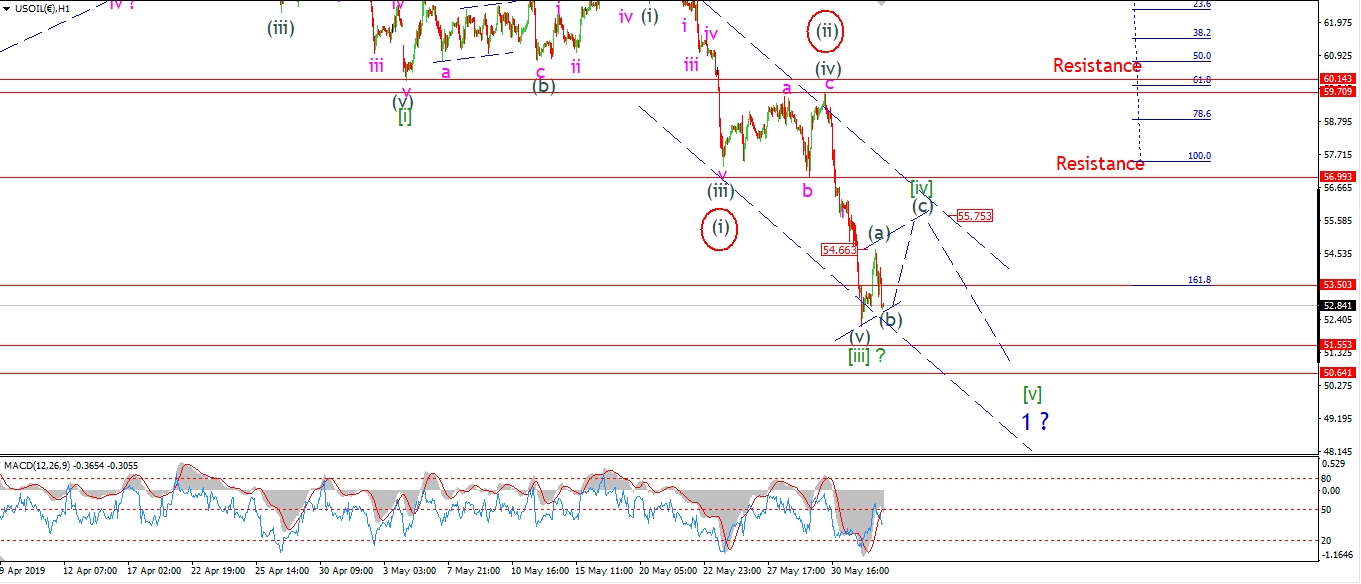
Task: Select the 56.993 price level tag
Action: tap(1337, 177)
